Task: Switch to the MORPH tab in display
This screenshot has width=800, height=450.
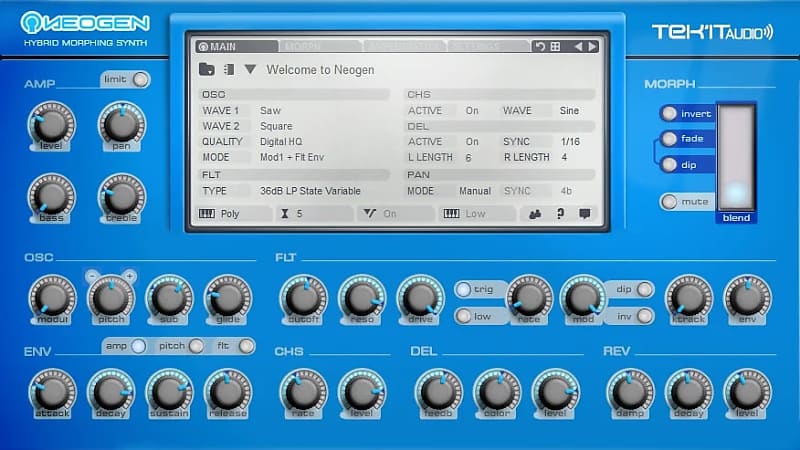Action: click(x=320, y=46)
